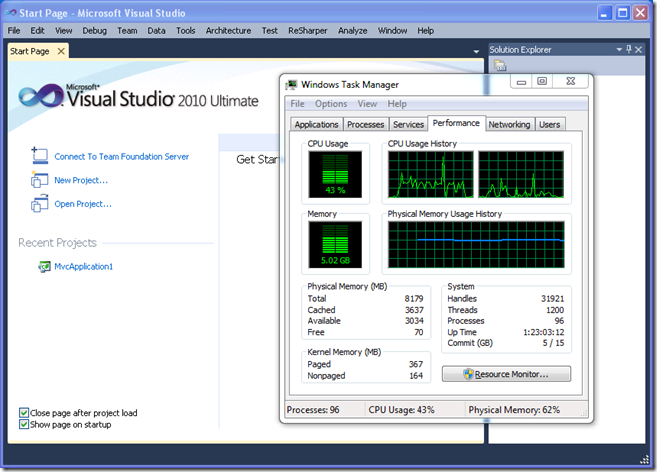Click the second CPU Usage History graph

[x=521, y=174]
